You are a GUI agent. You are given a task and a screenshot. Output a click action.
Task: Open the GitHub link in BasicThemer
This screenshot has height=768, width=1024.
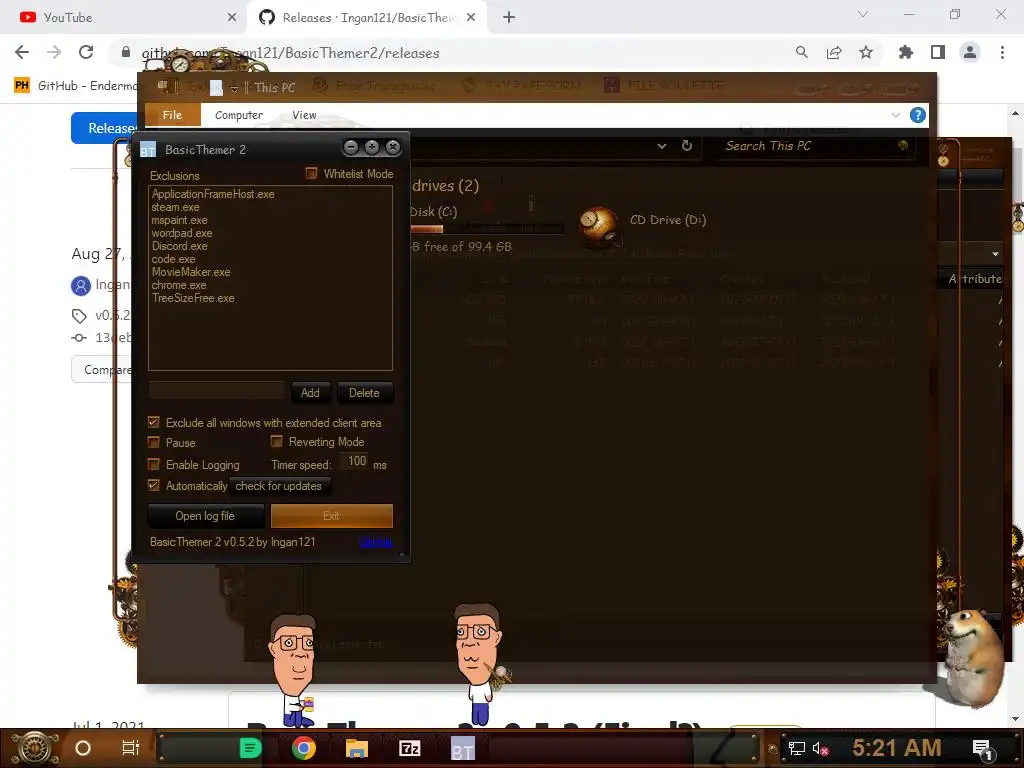point(375,542)
